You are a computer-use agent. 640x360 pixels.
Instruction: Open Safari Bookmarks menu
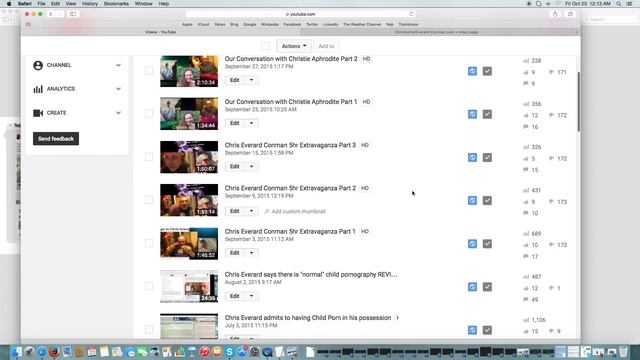tap(116, 4)
